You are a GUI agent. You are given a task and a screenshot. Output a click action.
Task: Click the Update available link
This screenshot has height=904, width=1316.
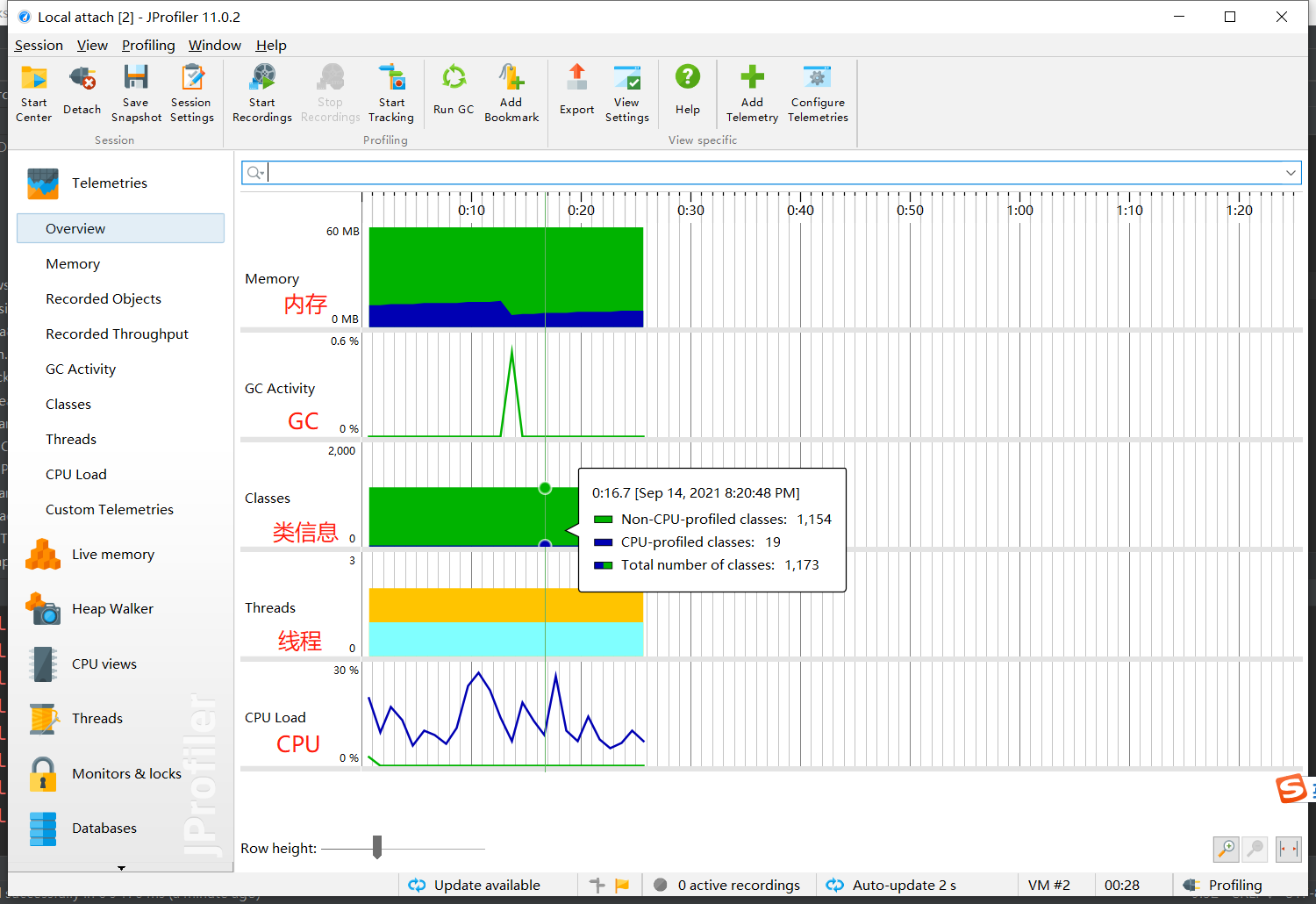(488, 885)
